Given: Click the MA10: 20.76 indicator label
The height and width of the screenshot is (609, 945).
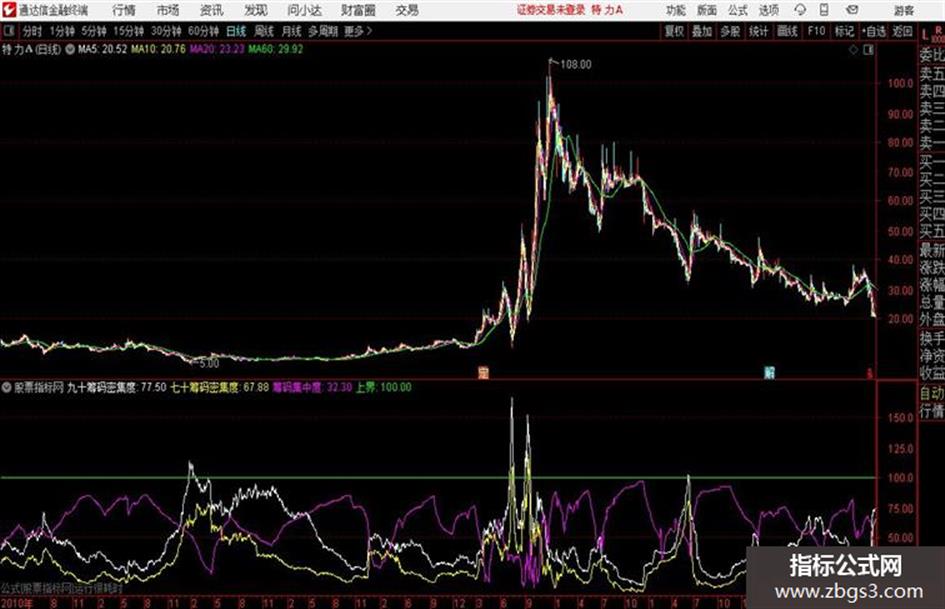Looking at the screenshot, I should (x=159, y=49).
